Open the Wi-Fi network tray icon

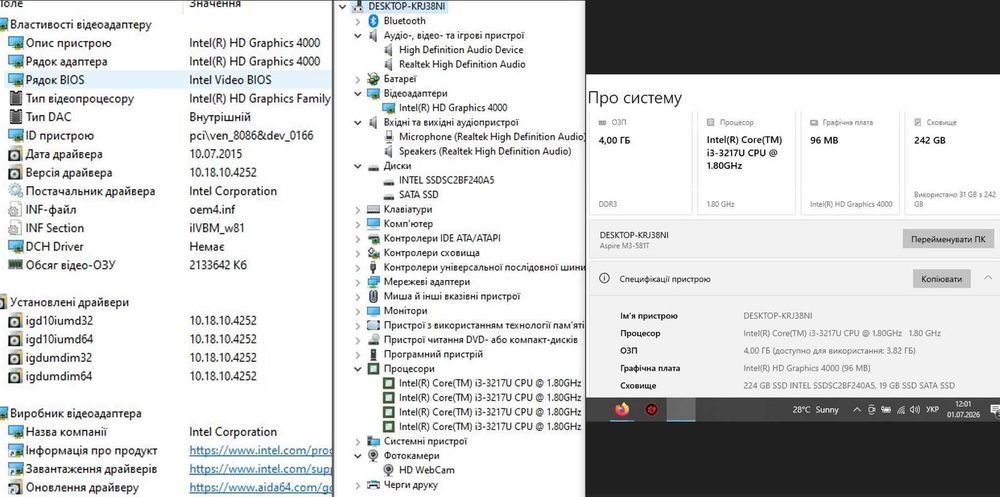(x=901, y=410)
